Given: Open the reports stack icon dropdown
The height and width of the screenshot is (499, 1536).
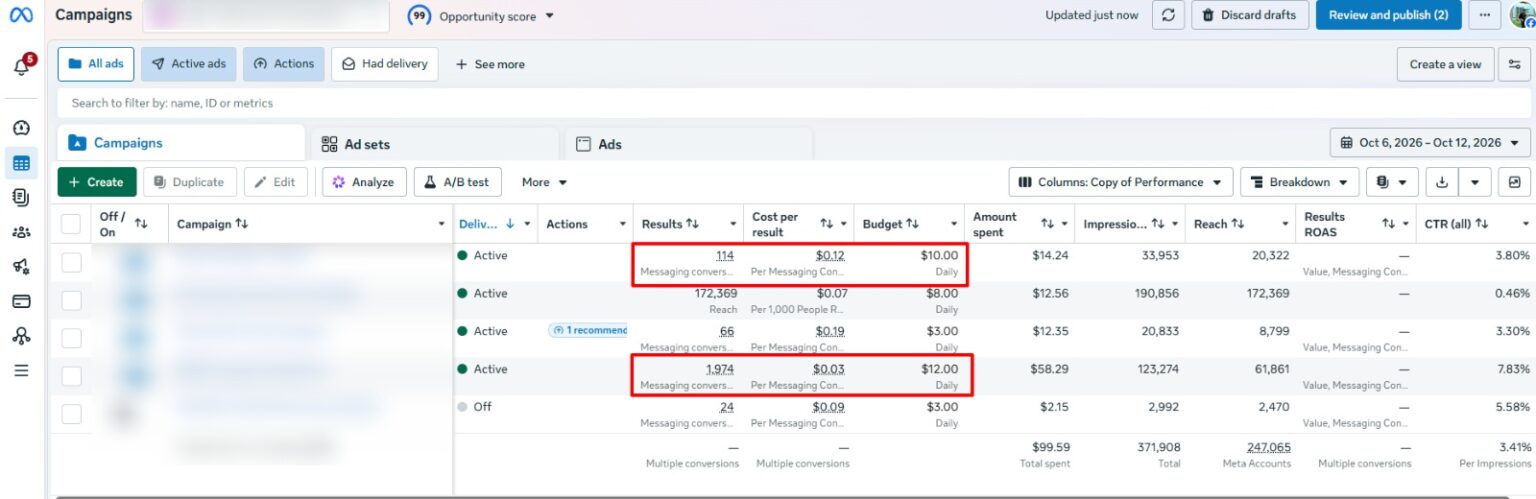Looking at the screenshot, I should point(1392,182).
